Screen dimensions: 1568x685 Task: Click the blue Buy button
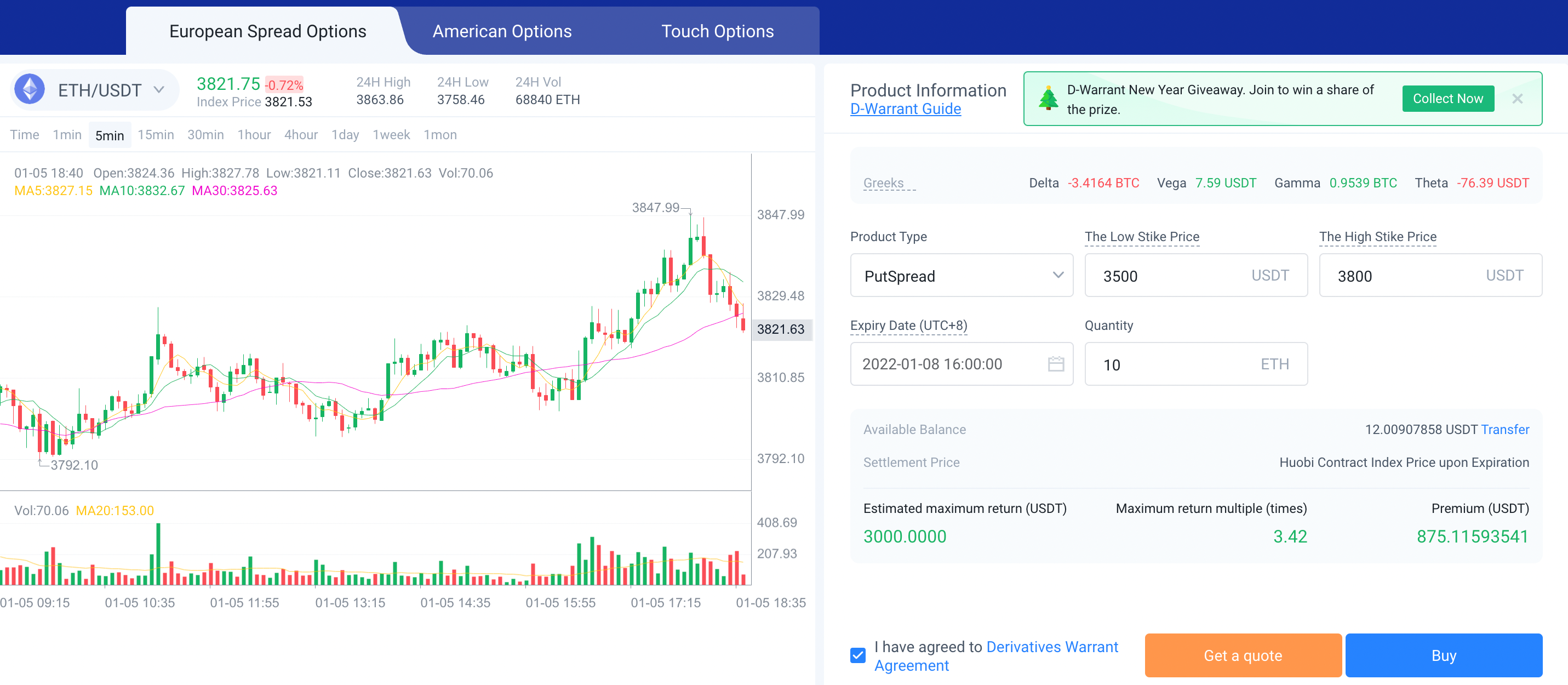pyautogui.click(x=1443, y=655)
